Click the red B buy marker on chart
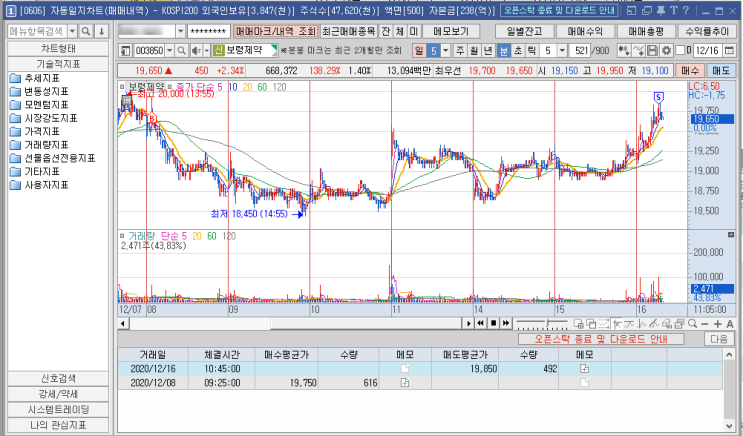 (152, 118)
